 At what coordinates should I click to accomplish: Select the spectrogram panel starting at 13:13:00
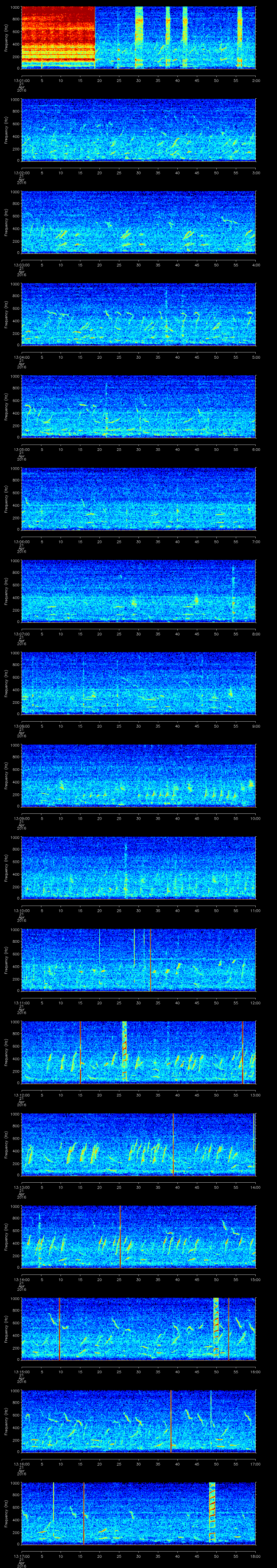(x=139, y=1144)
